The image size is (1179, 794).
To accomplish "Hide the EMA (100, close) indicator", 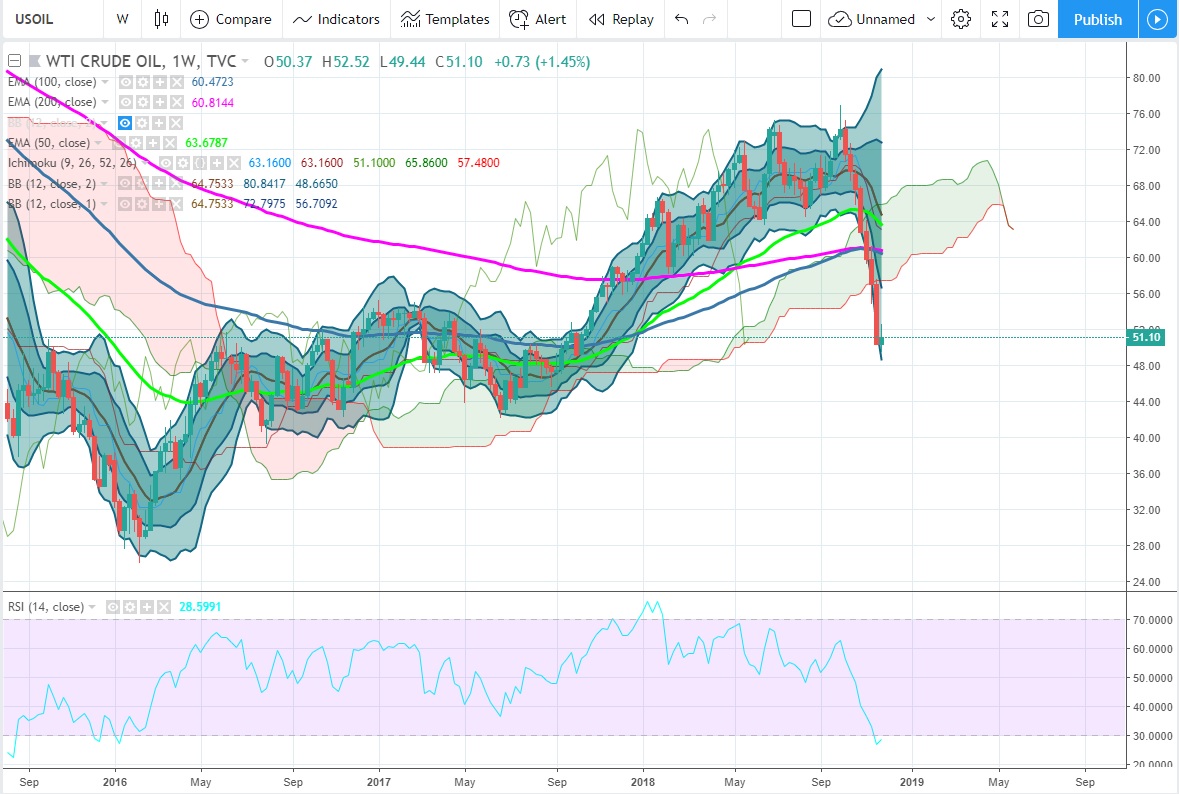I will coord(126,82).
